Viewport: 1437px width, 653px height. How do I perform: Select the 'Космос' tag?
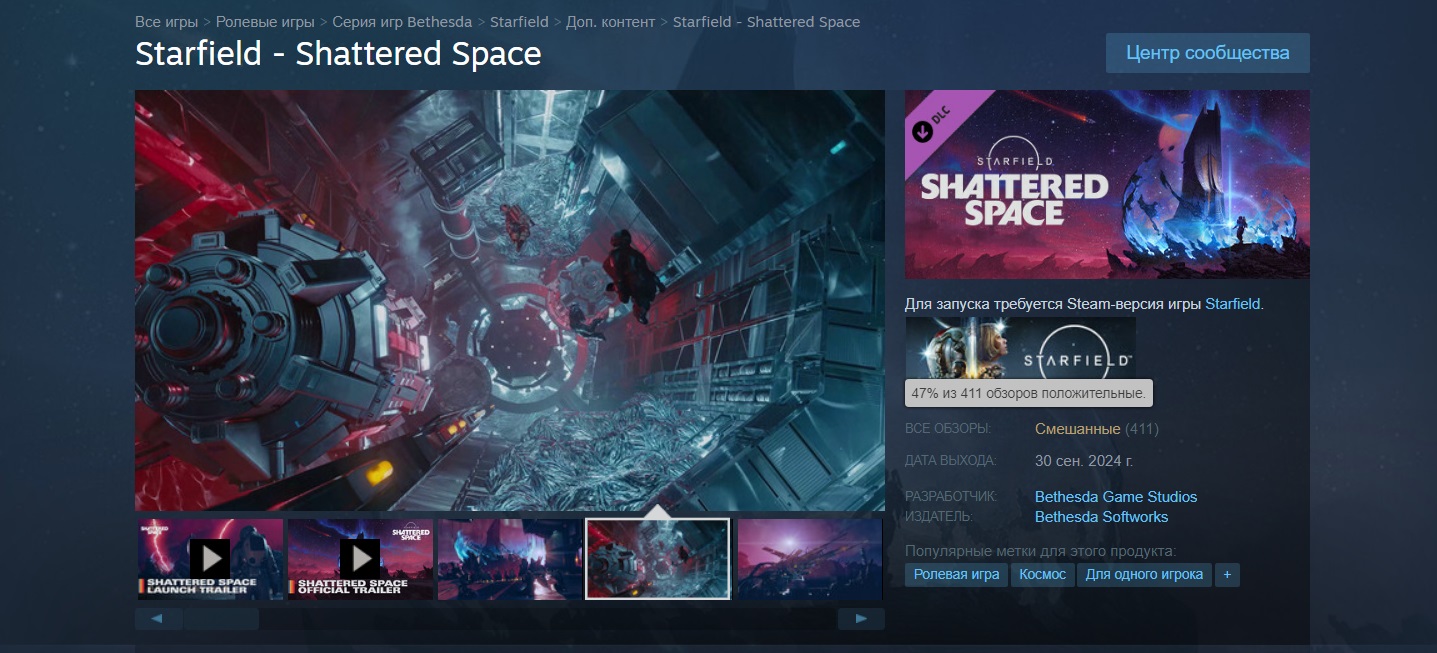pyautogui.click(x=1042, y=574)
